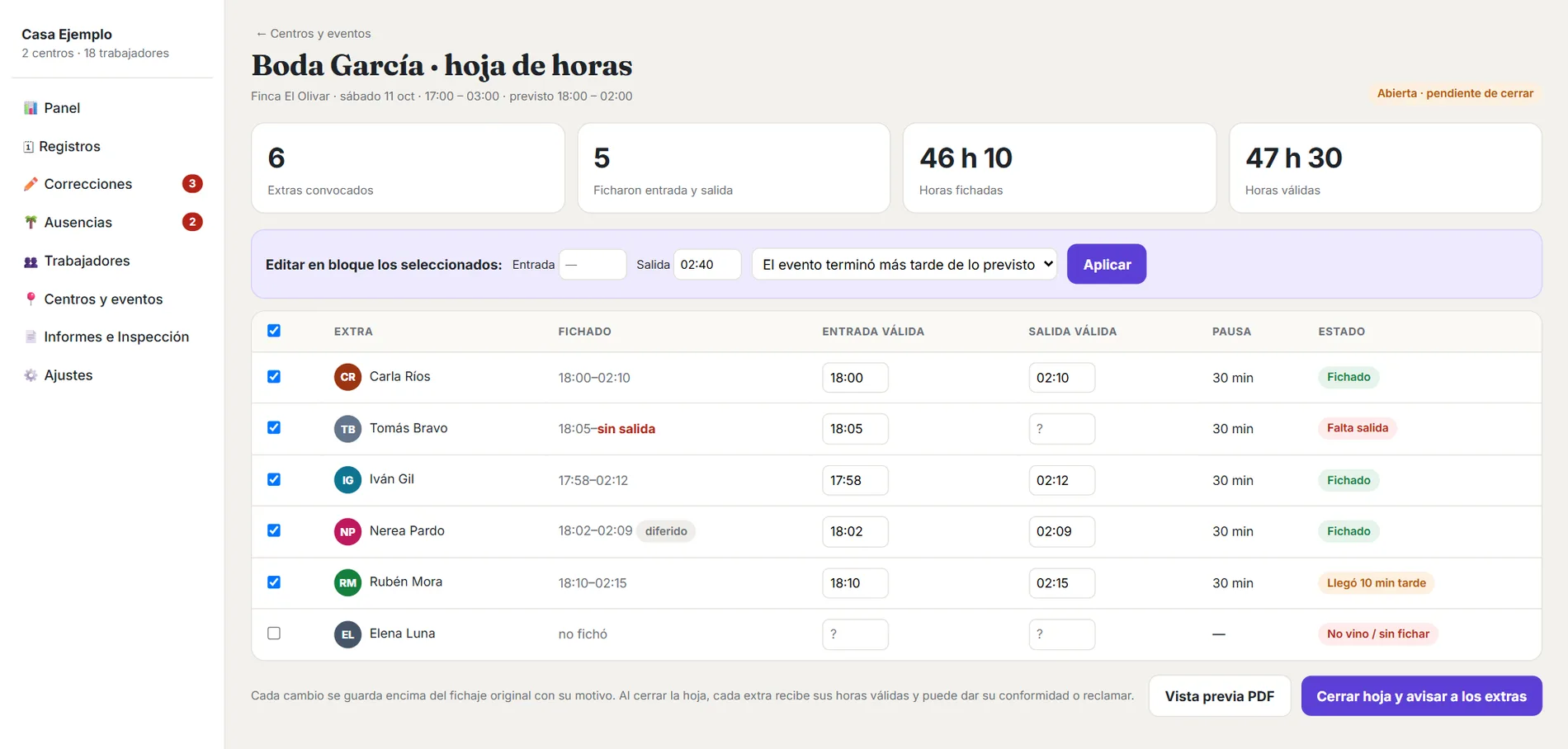
Task: Click the bulk Salida field showing 02:40
Action: point(707,265)
